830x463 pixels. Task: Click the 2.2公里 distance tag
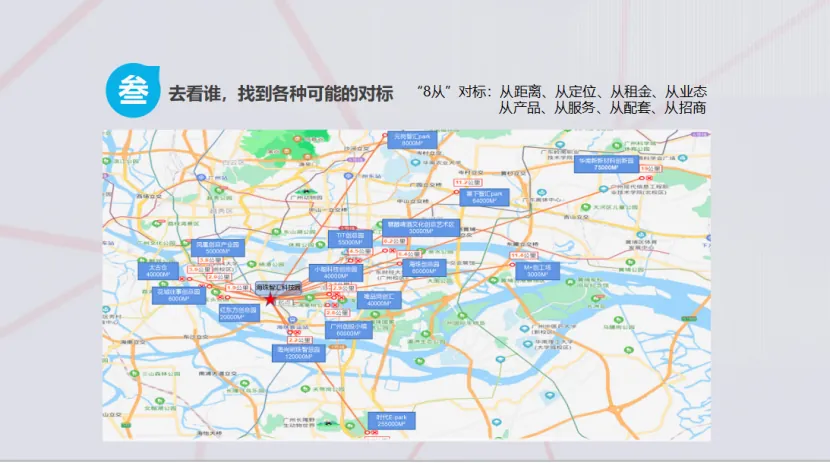pyautogui.click(x=300, y=340)
